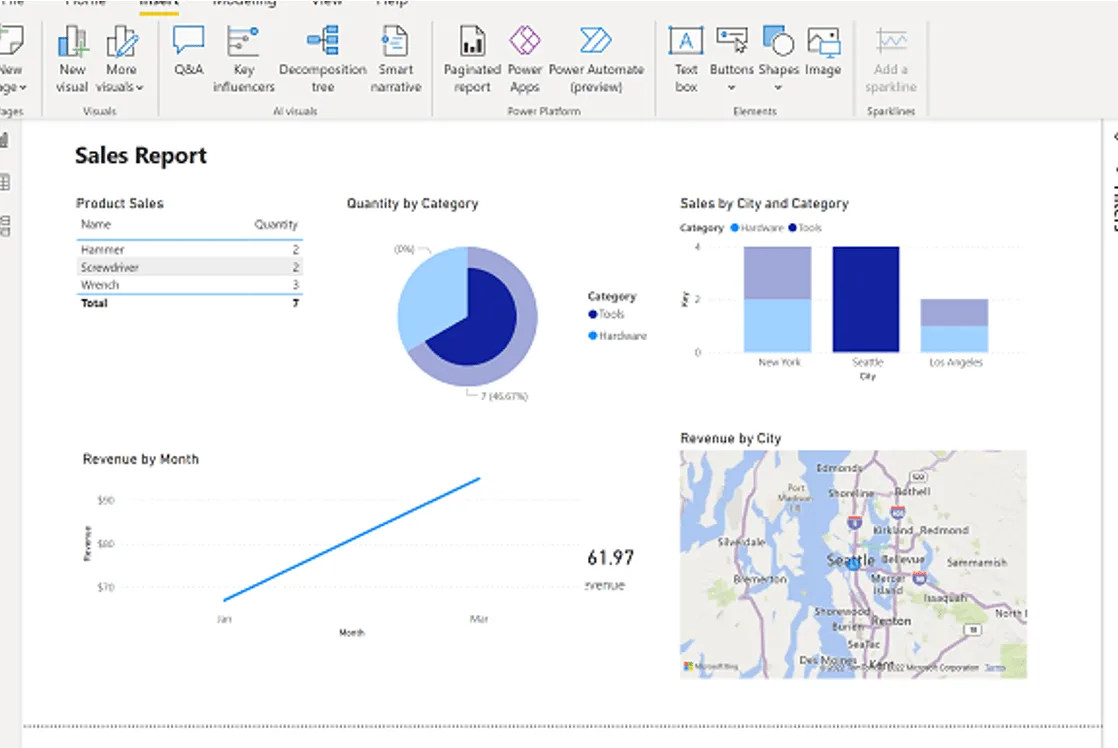The height and width of the screenshot is (748, 1118).
Task: Click the Sales by City and Category title
Action: (764, 204)
